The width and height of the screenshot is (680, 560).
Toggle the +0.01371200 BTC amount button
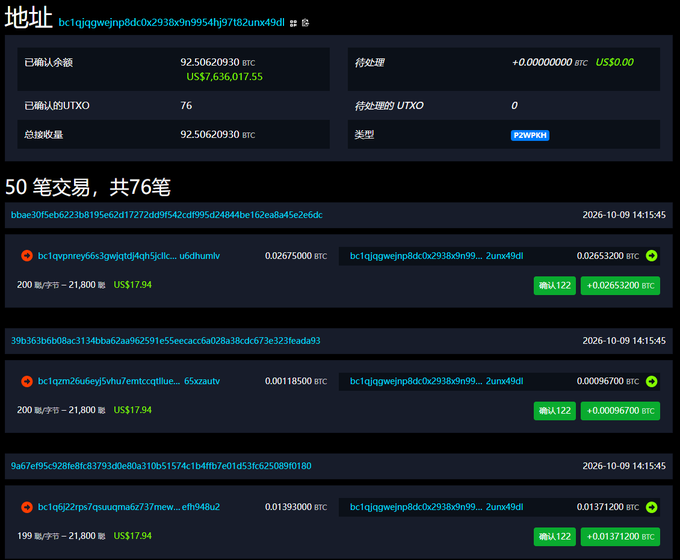coord(620,537)
